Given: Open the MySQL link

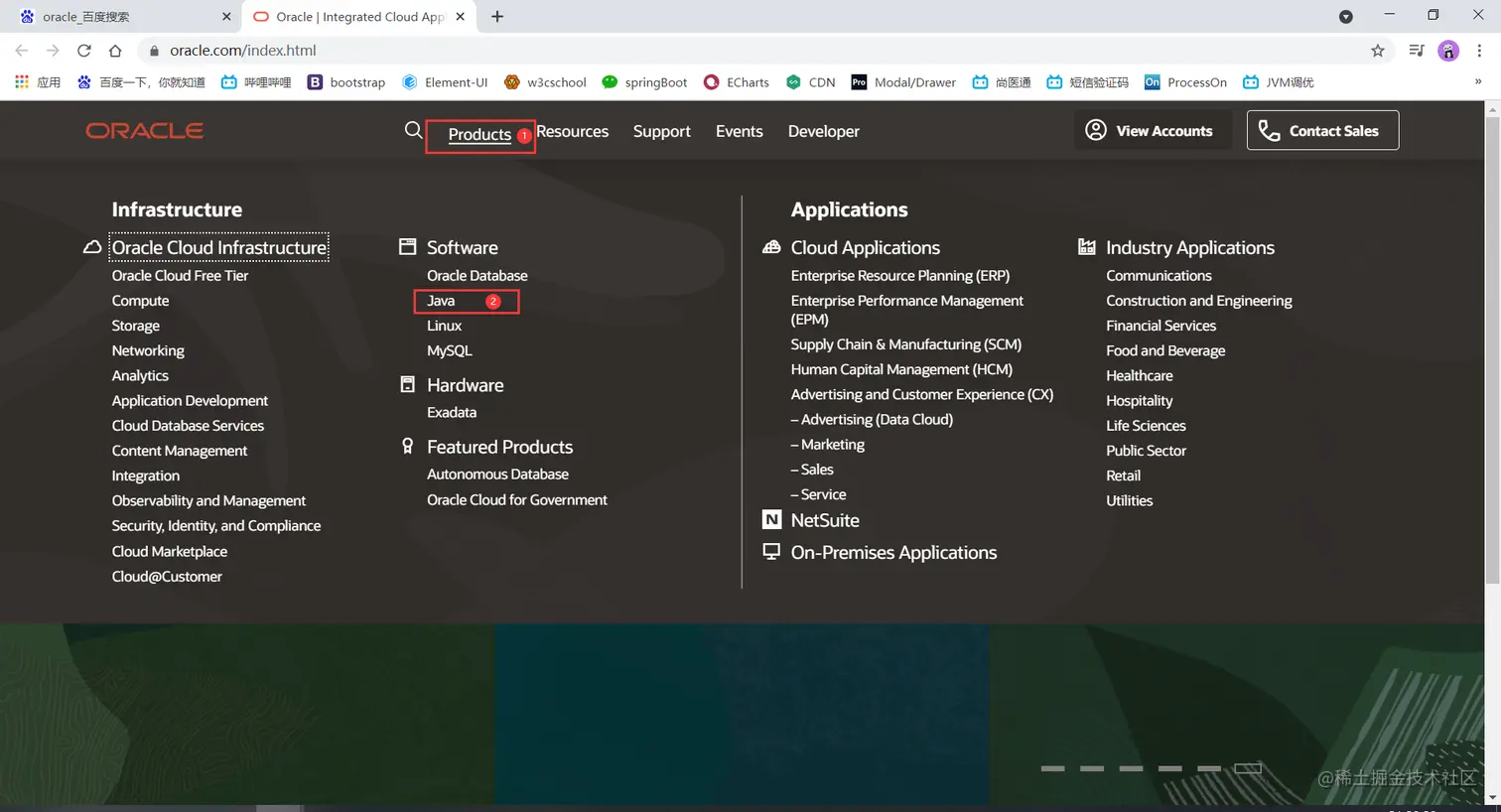Looking at the screenshot, I should (x=450, y=350).
